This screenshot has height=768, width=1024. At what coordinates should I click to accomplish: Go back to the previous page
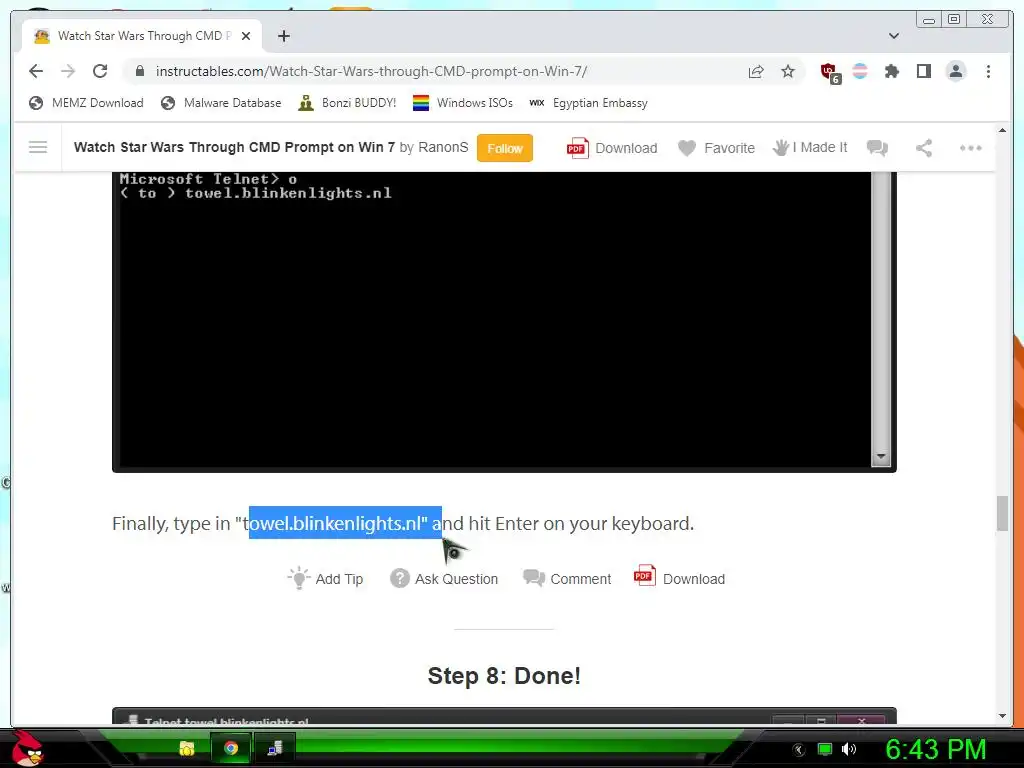36,71
